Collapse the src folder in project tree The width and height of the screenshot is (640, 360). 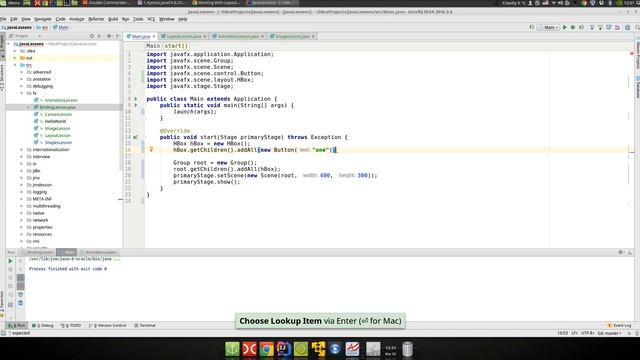15,65
